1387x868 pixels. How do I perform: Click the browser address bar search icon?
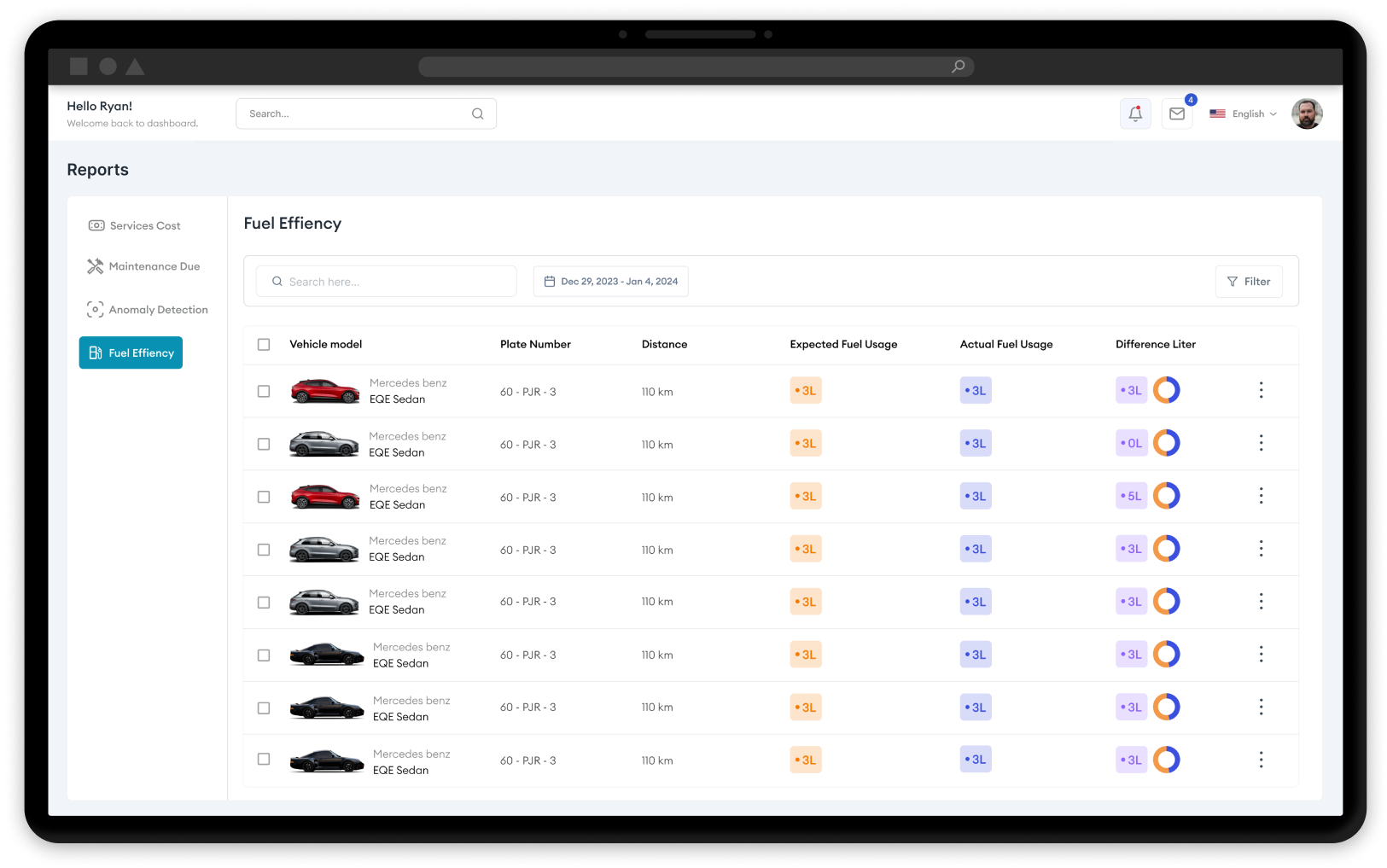pos(959,67)
